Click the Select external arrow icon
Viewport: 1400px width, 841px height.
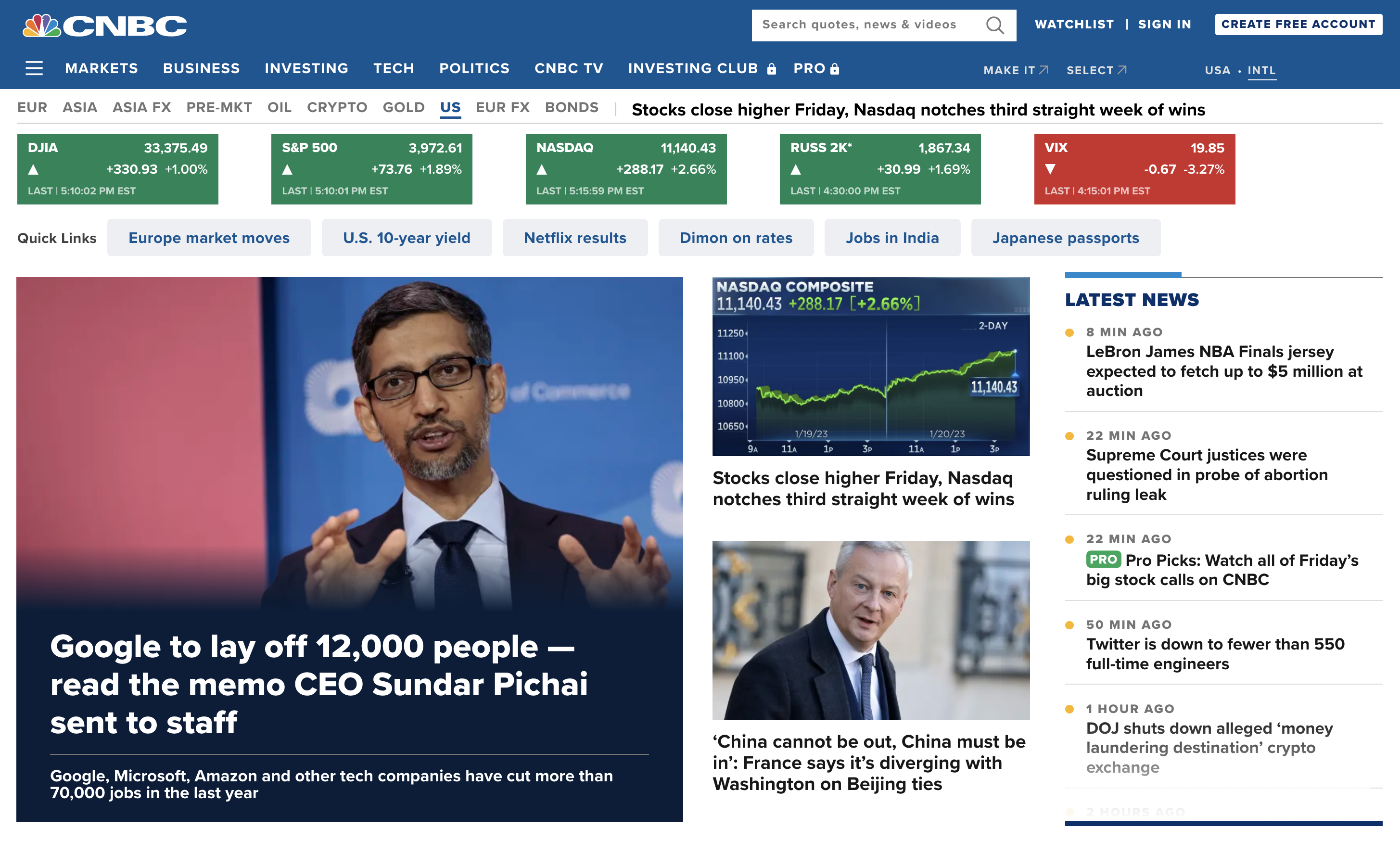pyautogui.click(x=1122, y=70)
